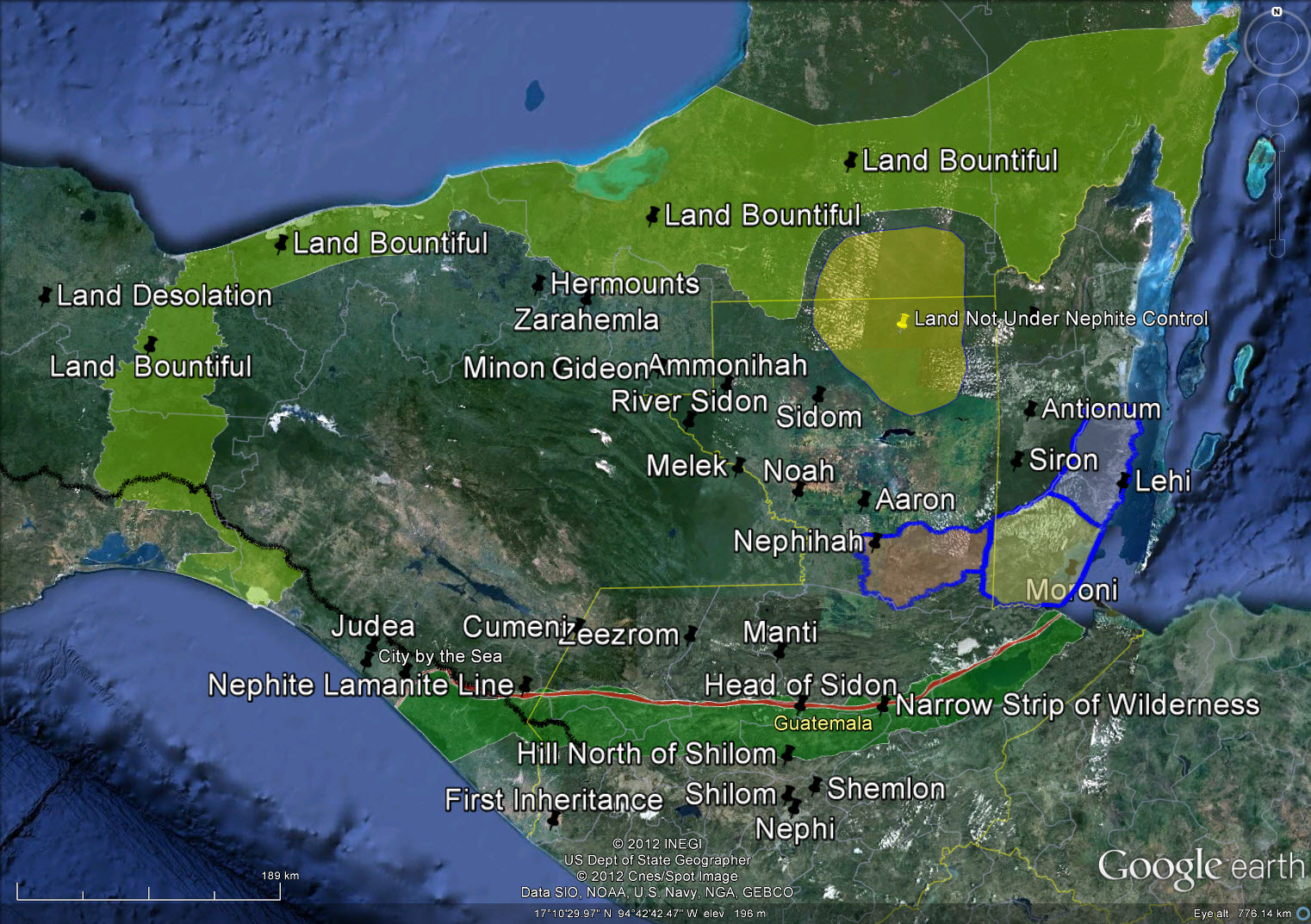Click the Nephihah pushpin

[875, 542]
